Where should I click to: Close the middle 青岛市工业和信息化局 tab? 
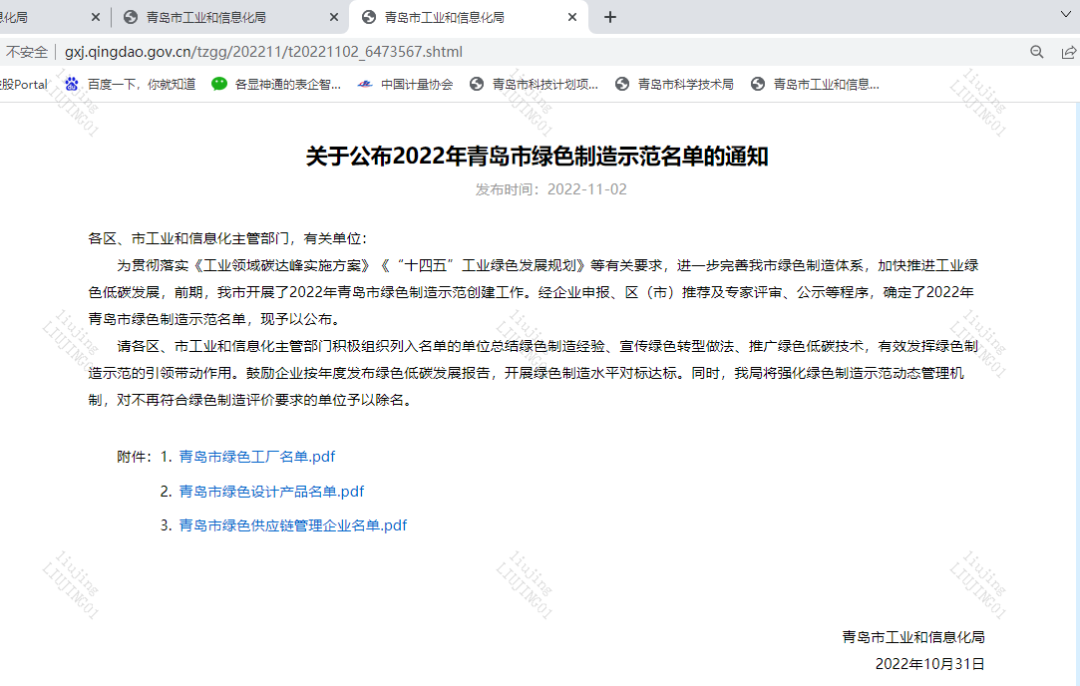pyautogui.click(x=333, y=17)
